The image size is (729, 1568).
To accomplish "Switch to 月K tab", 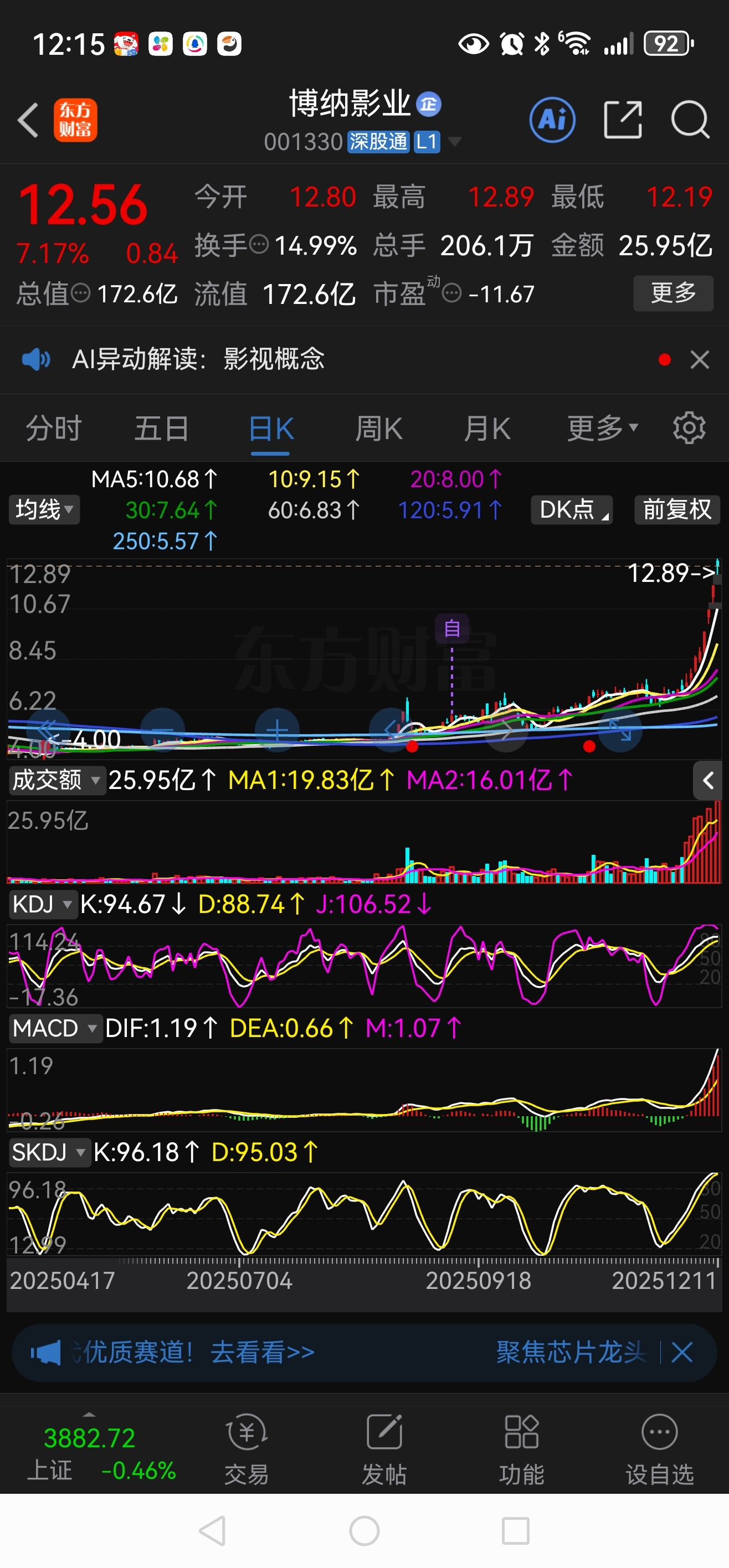I will 486,429.
